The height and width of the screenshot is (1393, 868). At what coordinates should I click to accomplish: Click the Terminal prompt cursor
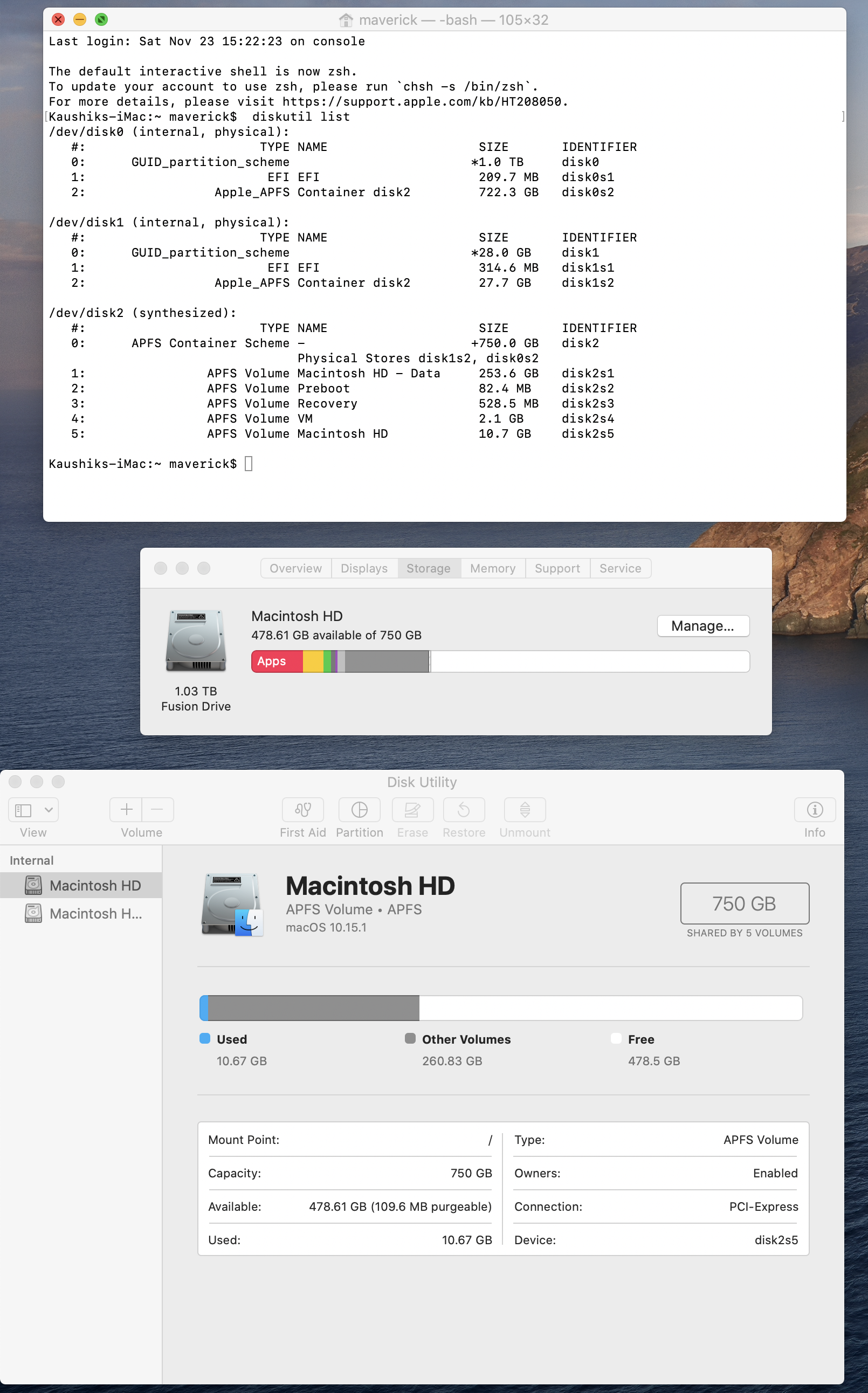249,463
